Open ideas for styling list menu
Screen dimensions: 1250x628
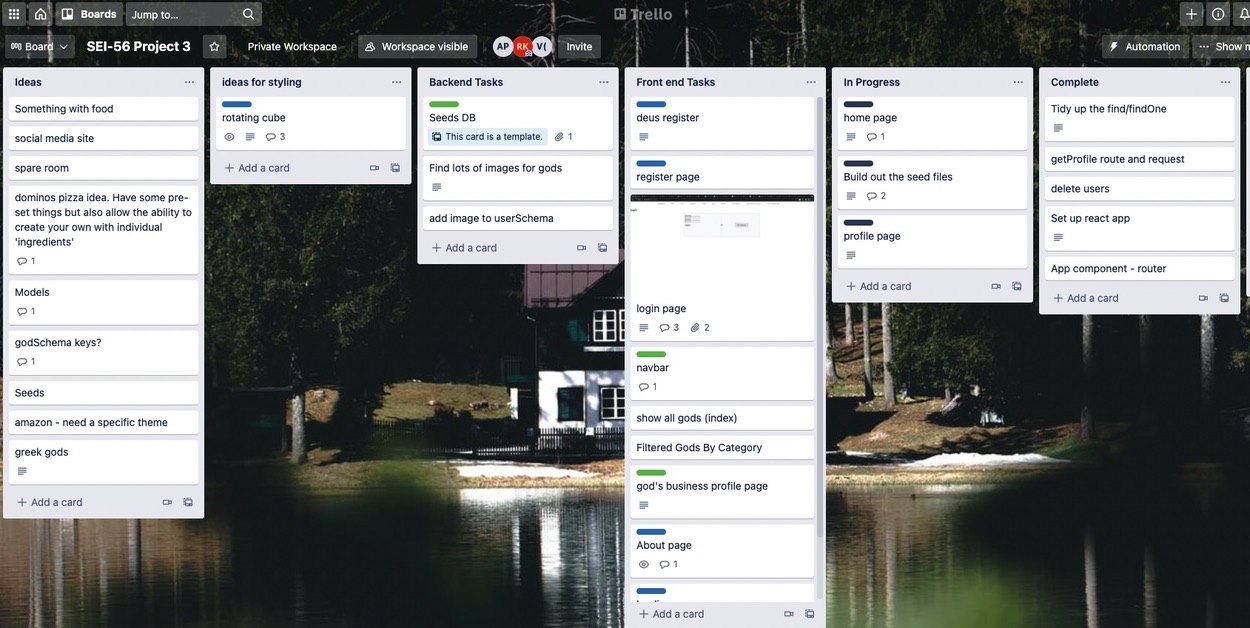coord(396,82)
